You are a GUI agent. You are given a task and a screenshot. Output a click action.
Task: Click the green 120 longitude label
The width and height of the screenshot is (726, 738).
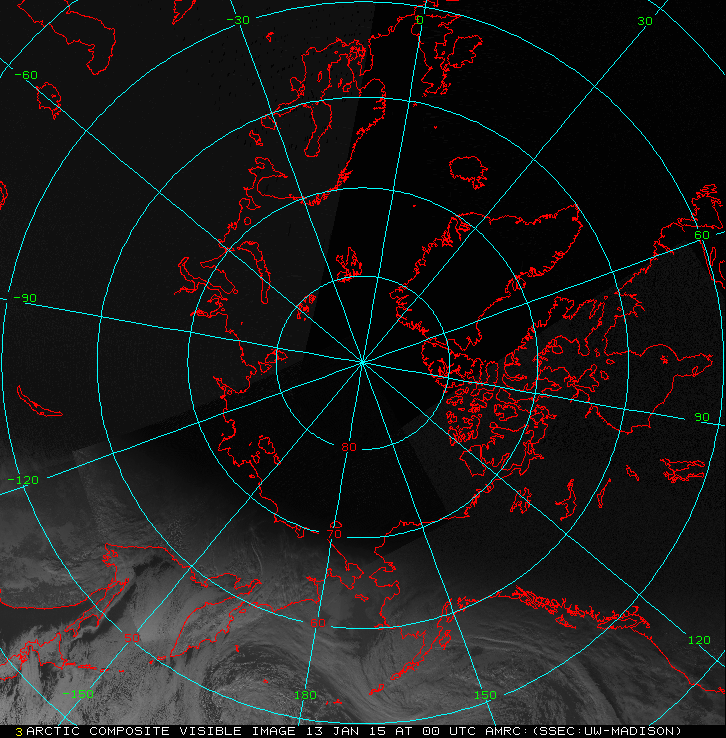pos(699,640)
